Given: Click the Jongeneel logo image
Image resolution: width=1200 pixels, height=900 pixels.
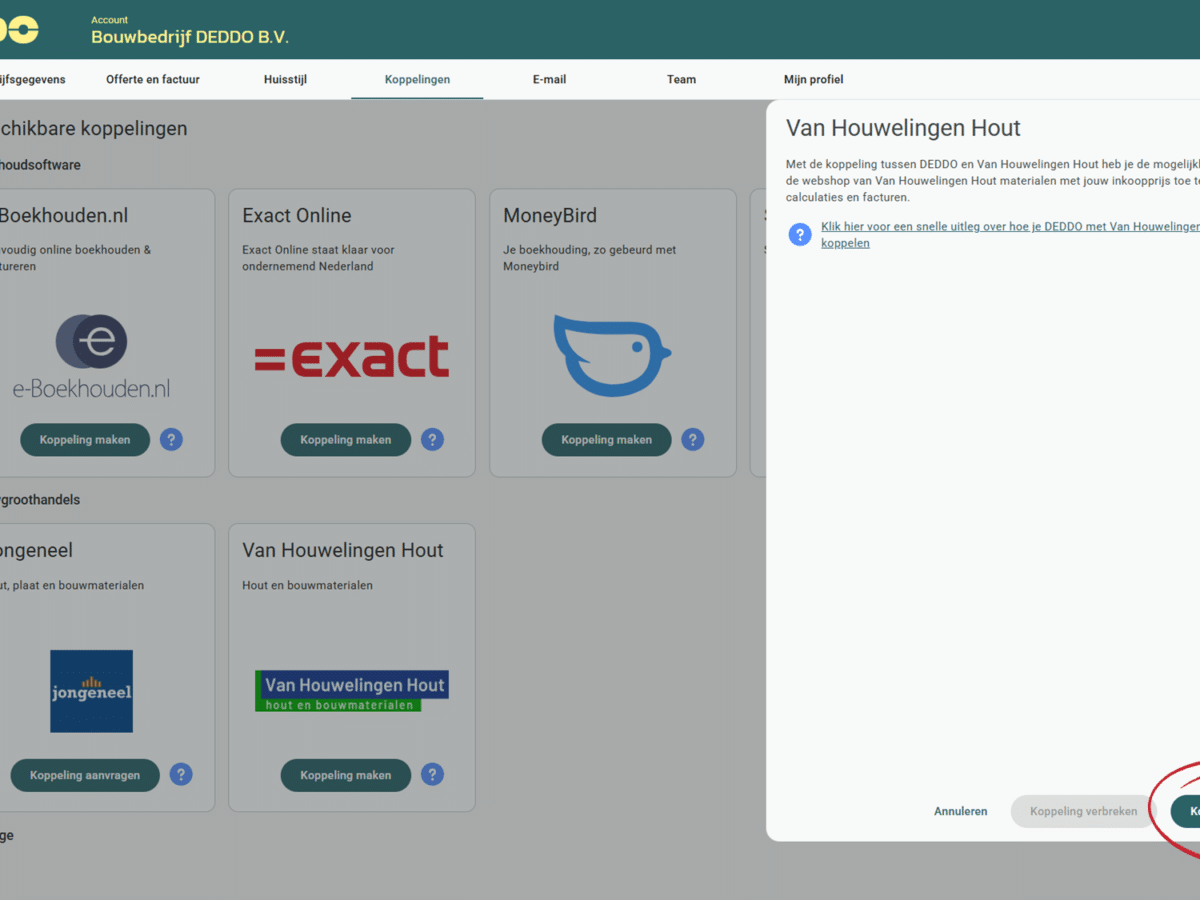Looking at the screenshot, I should (x=91, y=691).
